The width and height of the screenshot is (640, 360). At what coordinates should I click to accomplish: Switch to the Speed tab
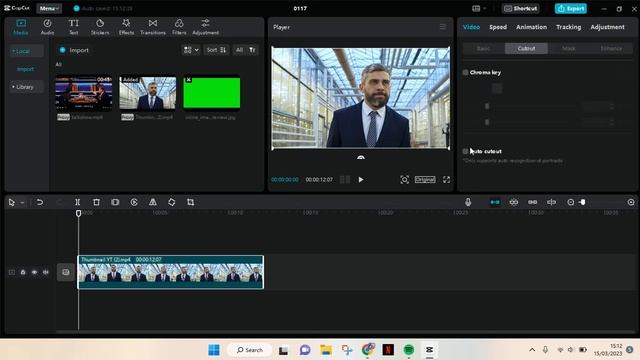click(498, 27)
